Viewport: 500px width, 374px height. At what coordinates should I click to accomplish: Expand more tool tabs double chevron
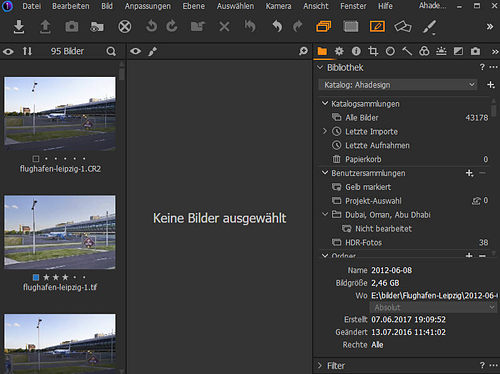[495, 52]
